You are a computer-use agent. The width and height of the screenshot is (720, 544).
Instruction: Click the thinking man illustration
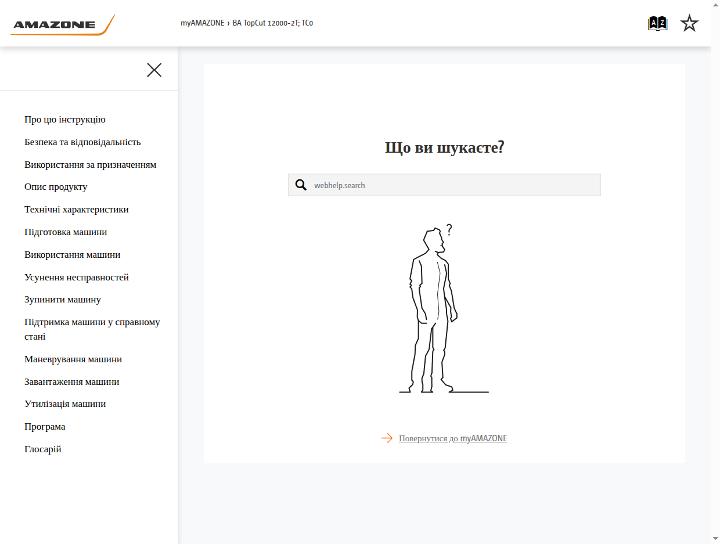click(x=444, y=308)
